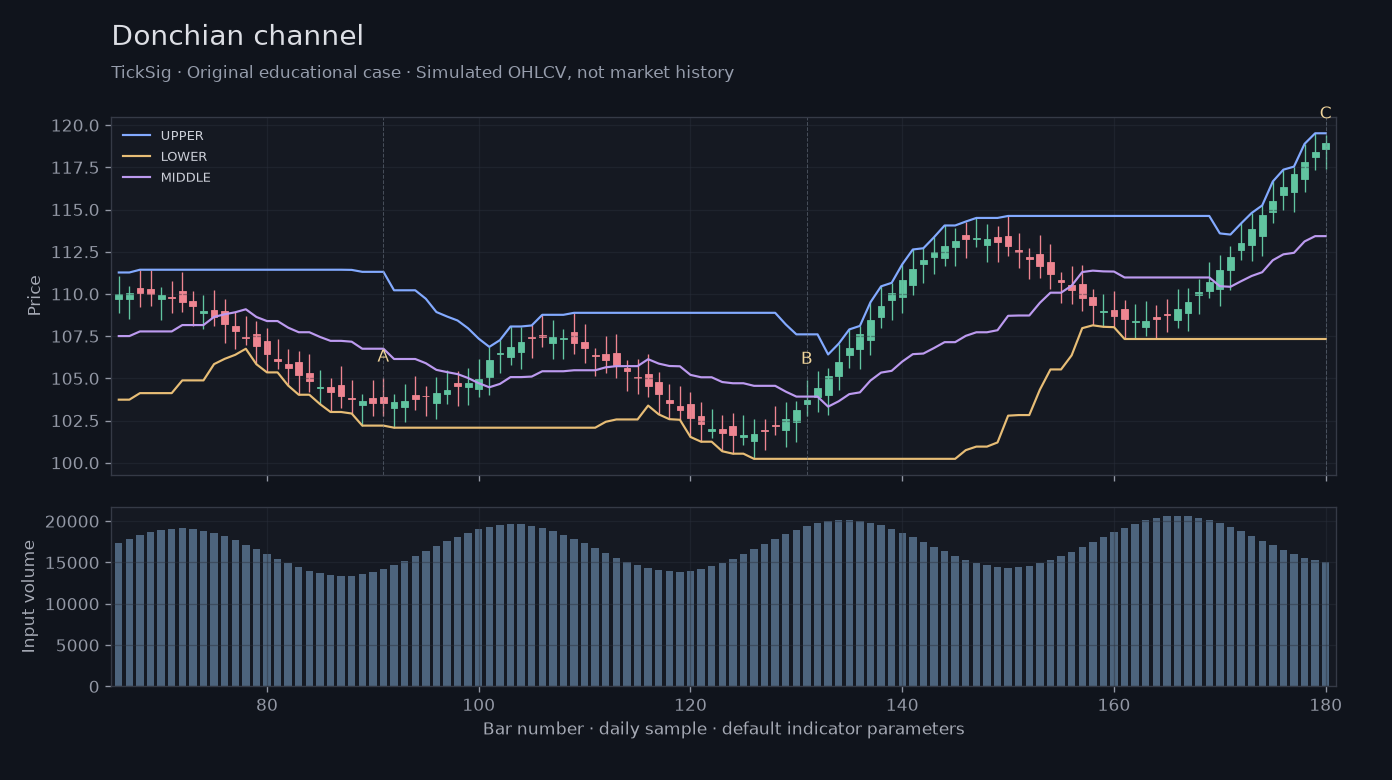Click the "Donchian channel" chart title
The height and width of the screenshot is (780, 1392).
[237, 37]
